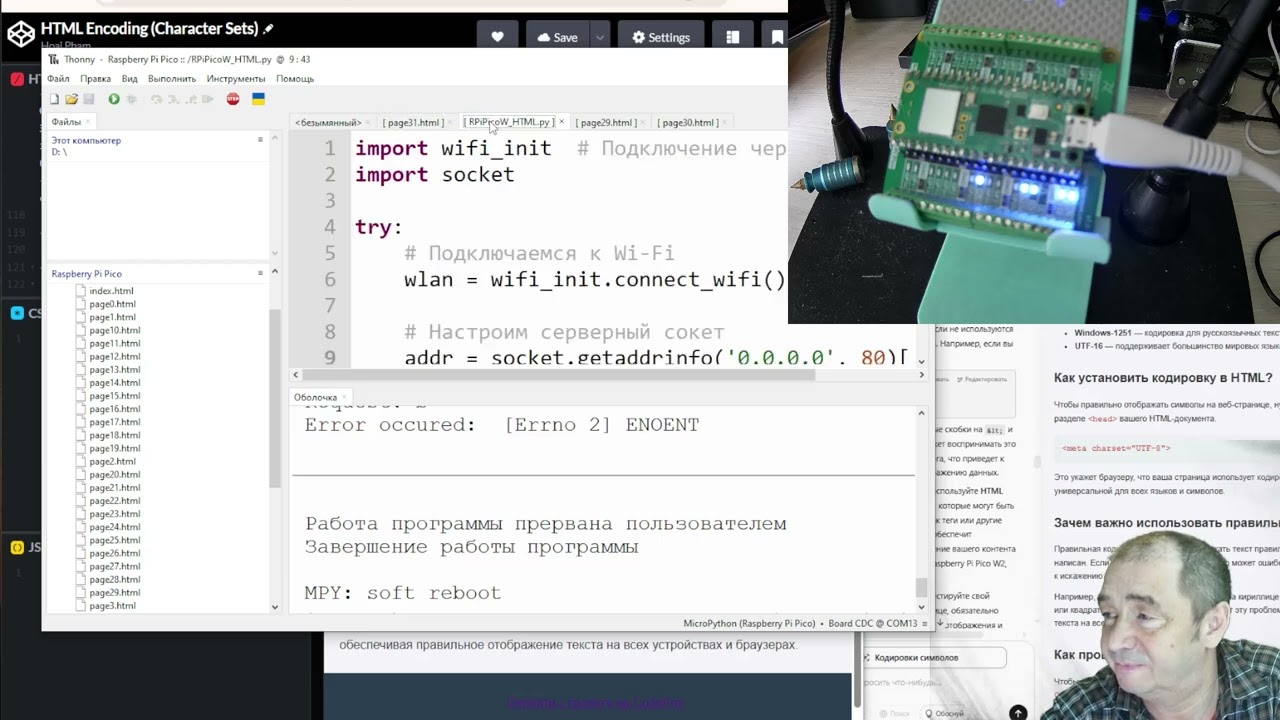Stop the program with red STOP icon

tap(233, 99)
